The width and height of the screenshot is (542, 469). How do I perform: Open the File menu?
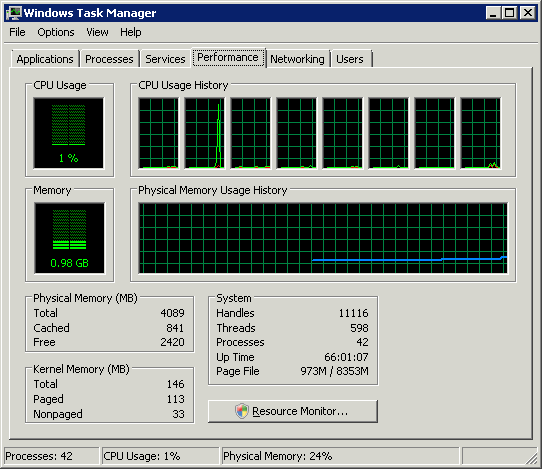click(x=17, y=32)
